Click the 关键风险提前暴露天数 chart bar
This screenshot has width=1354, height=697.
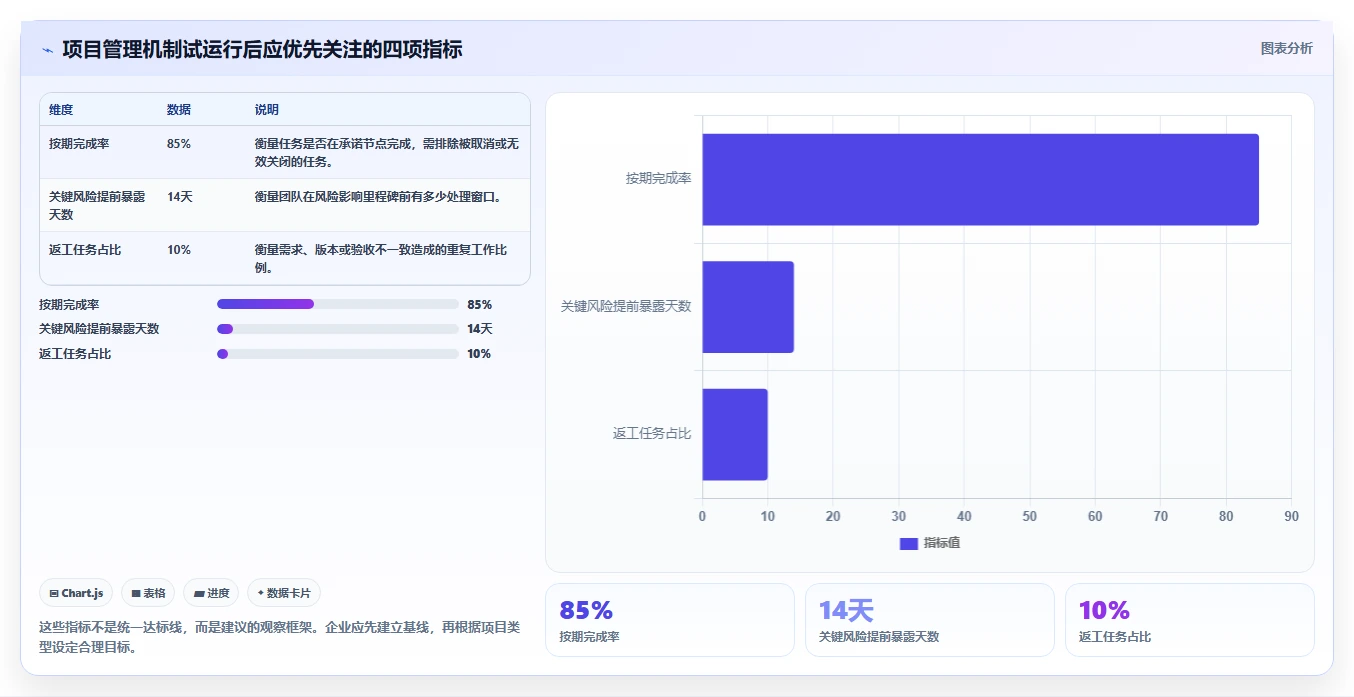coord(748,307)
